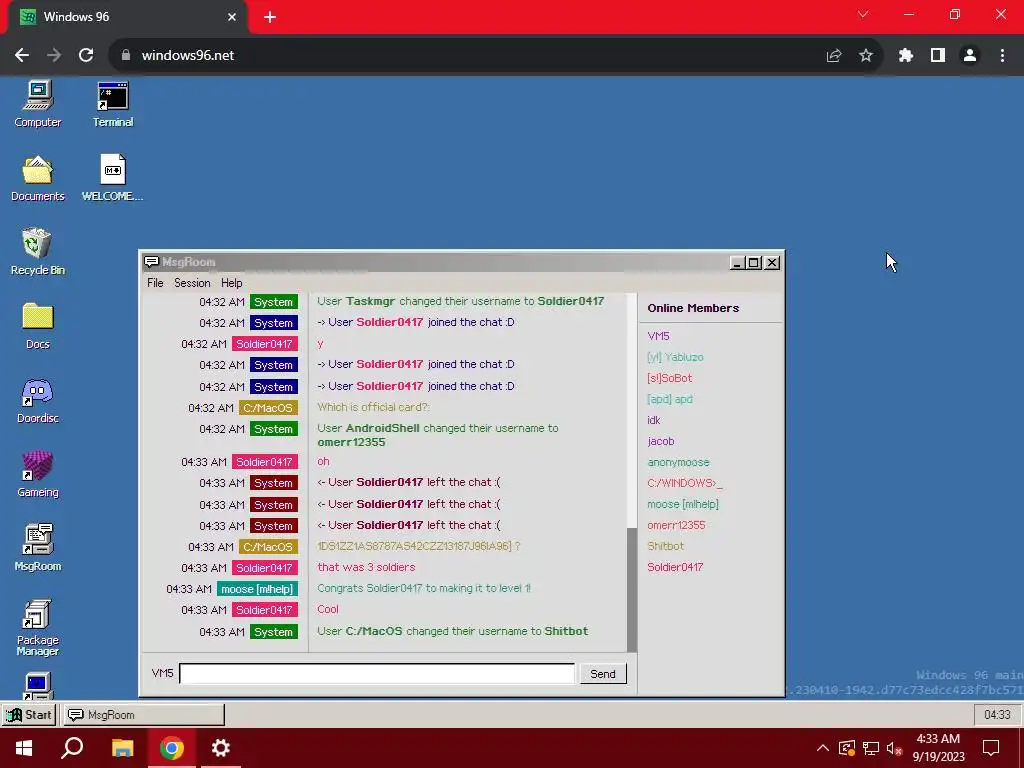
Task: Reload the windows96.net page
Action: (x=86, y=55)
